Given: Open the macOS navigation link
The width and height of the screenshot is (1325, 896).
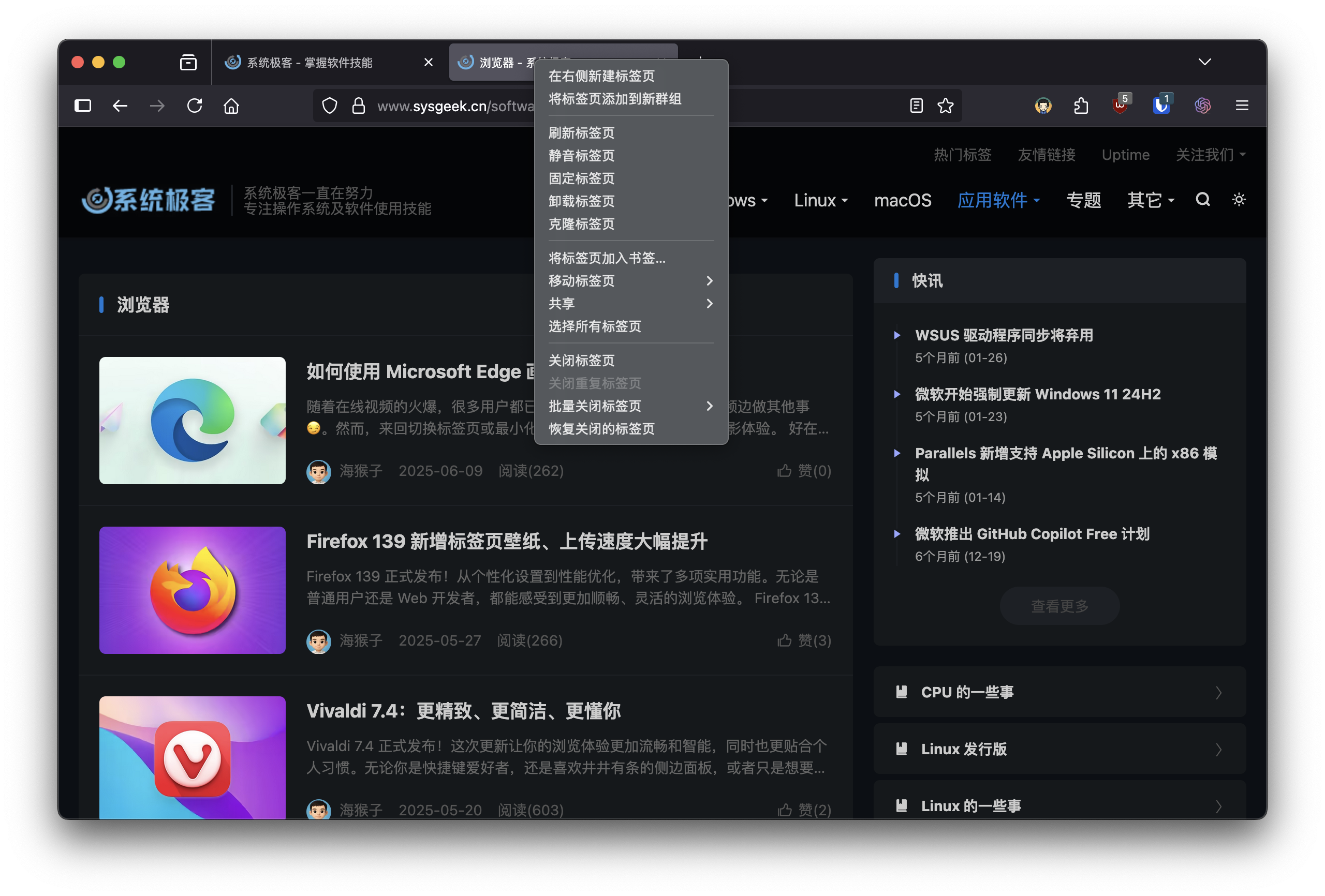Looking at the screenshot, I should tap(903, 201).
